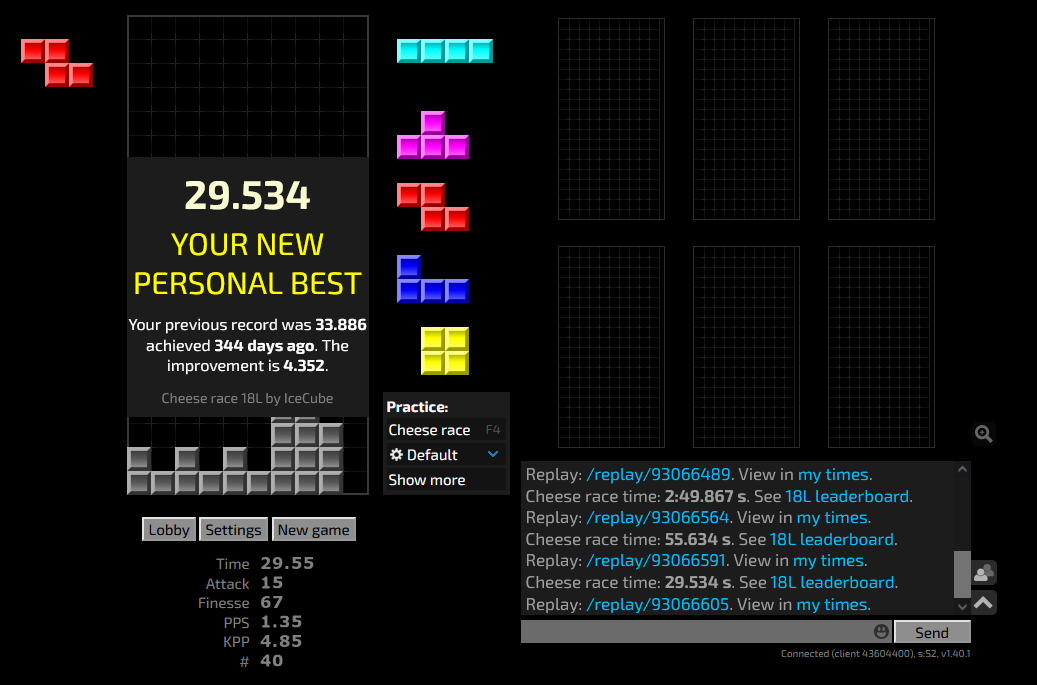This screenshot has width=1037, height=685.
Task: Click the blue J piece in queue
Action: click(432, 281)
